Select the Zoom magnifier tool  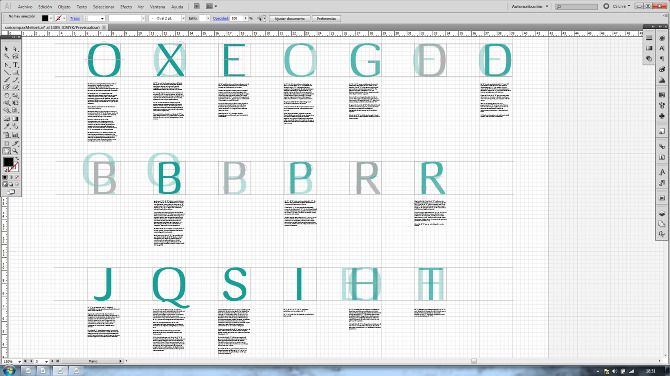(15, 151)
